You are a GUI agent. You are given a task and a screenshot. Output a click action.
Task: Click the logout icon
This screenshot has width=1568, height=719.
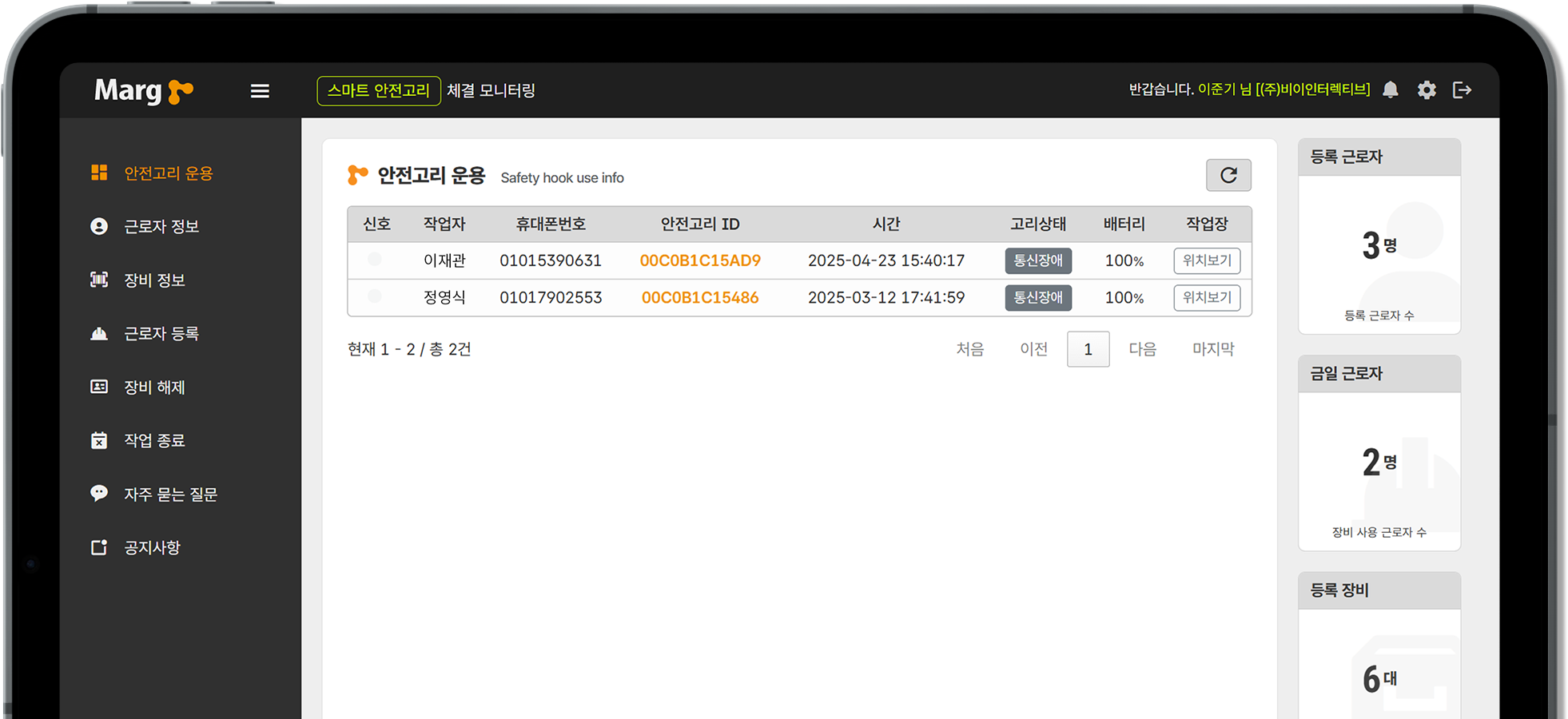click(x=1462, y=89)
